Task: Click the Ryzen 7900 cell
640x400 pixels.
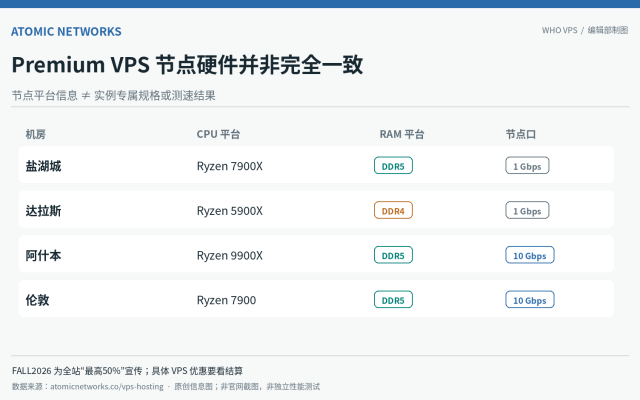Action: tap(226, 300)
